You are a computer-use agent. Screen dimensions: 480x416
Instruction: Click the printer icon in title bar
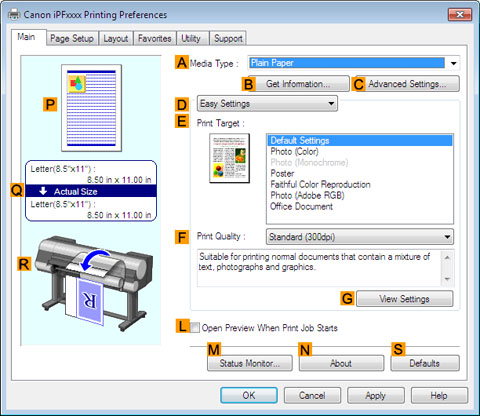[14, 15]
